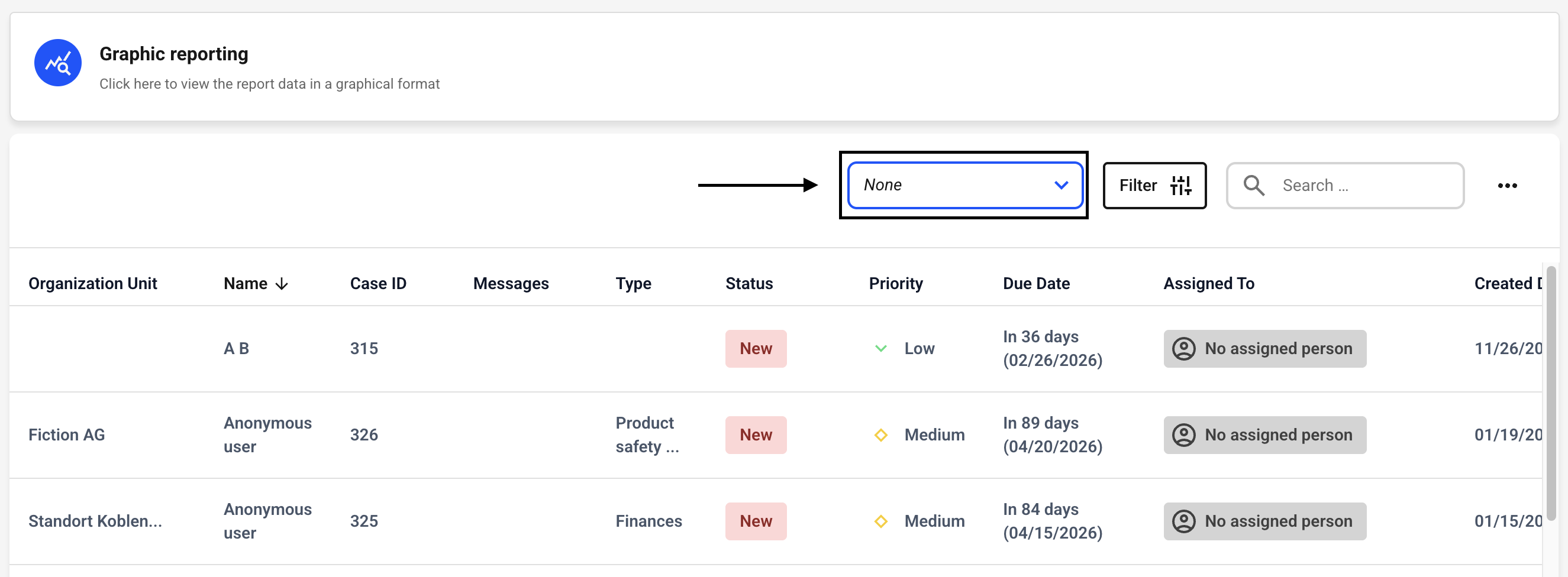The image size is (1568, 577).
Task: Click the person icon for case 315
Action: [1183, 348]
